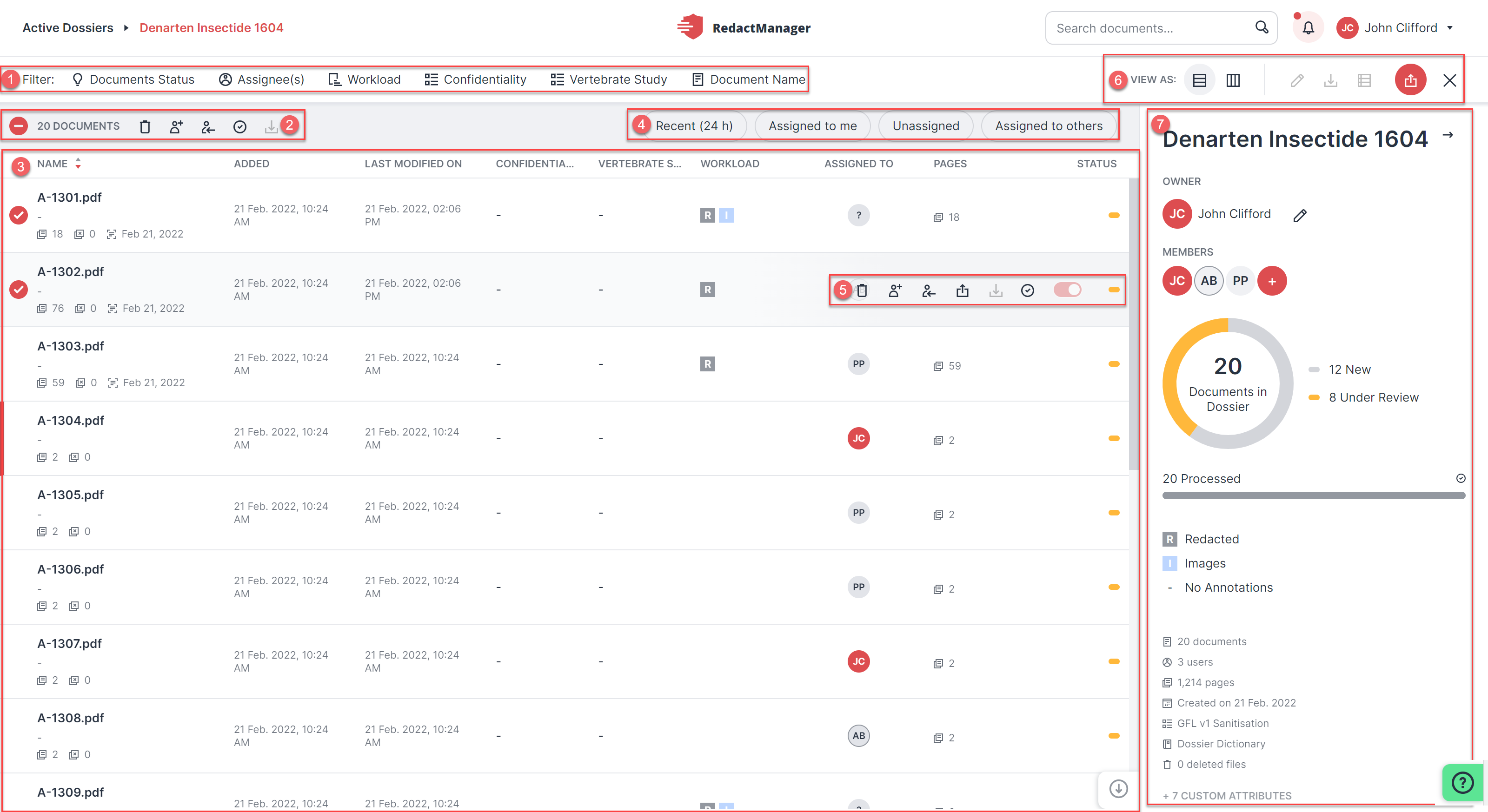Image resolution: width=1488 pixels, height=812 pixels.
Task: Open the Document Name filter
Action: (x=749, y=79)
